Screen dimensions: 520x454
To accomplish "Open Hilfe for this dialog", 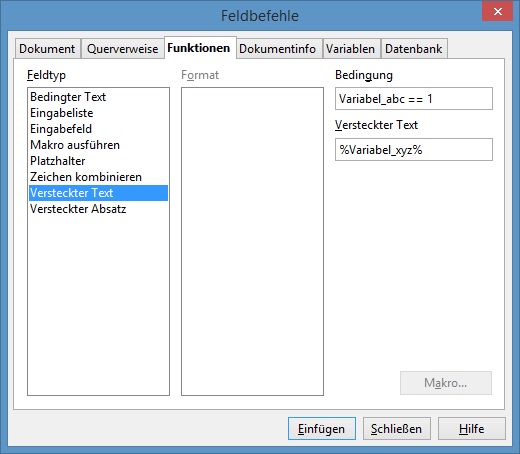I will click(472, 429).
